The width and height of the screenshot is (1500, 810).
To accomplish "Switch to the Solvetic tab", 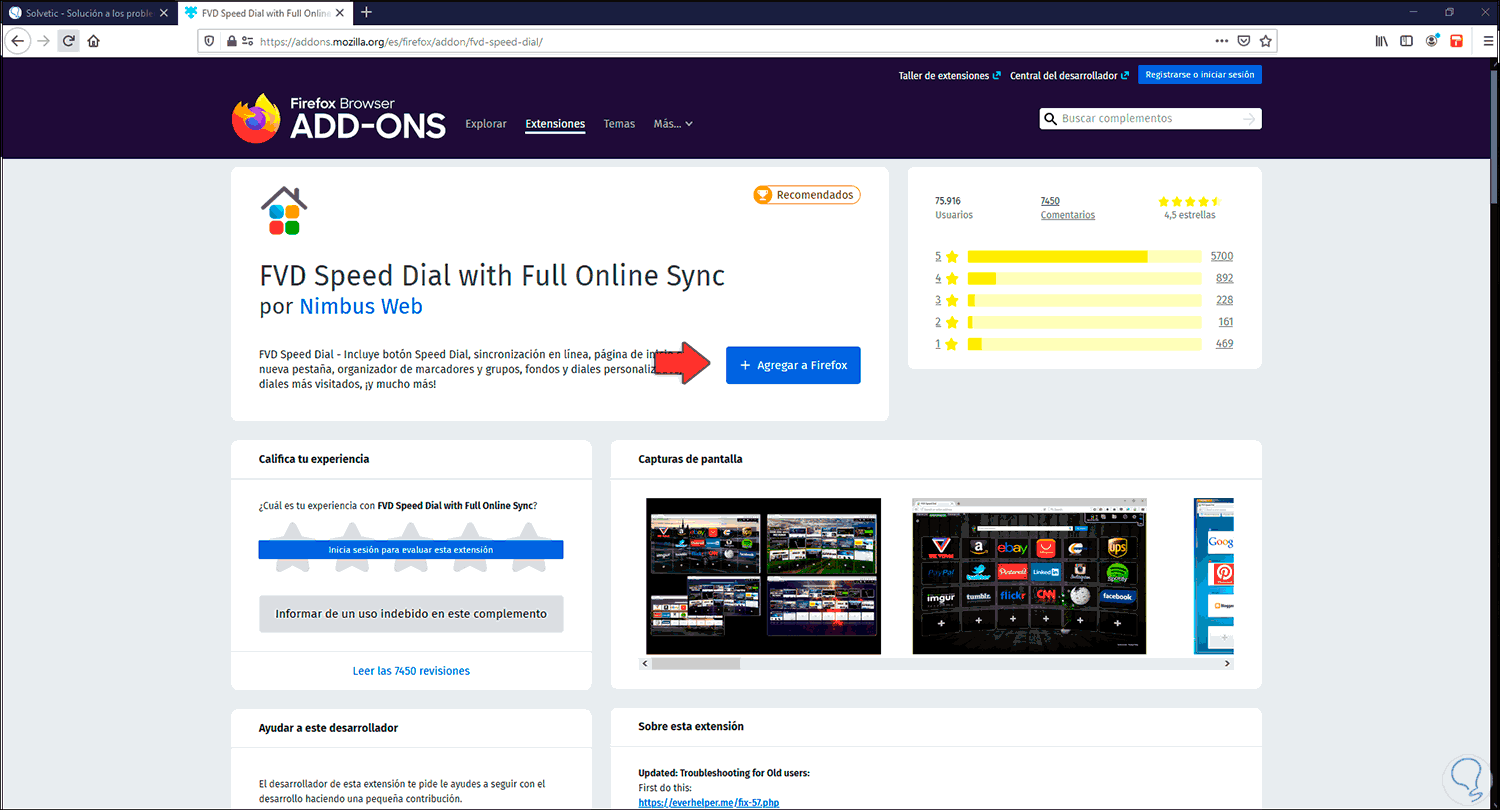I will click(89, 13).
